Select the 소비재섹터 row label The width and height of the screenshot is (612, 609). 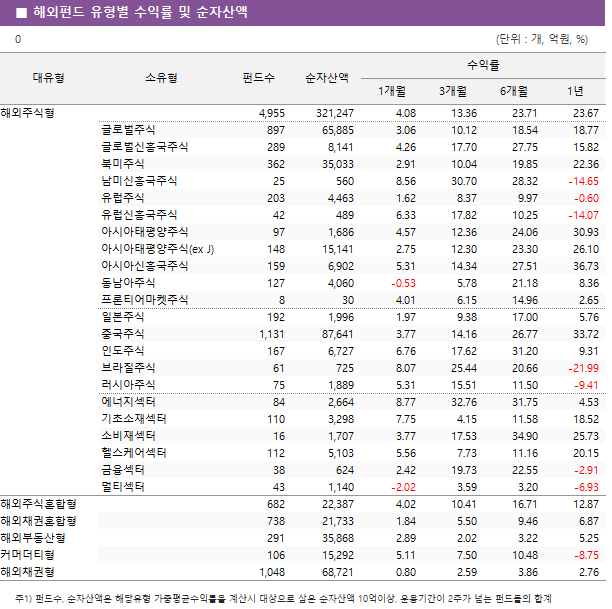pos(128,436)
